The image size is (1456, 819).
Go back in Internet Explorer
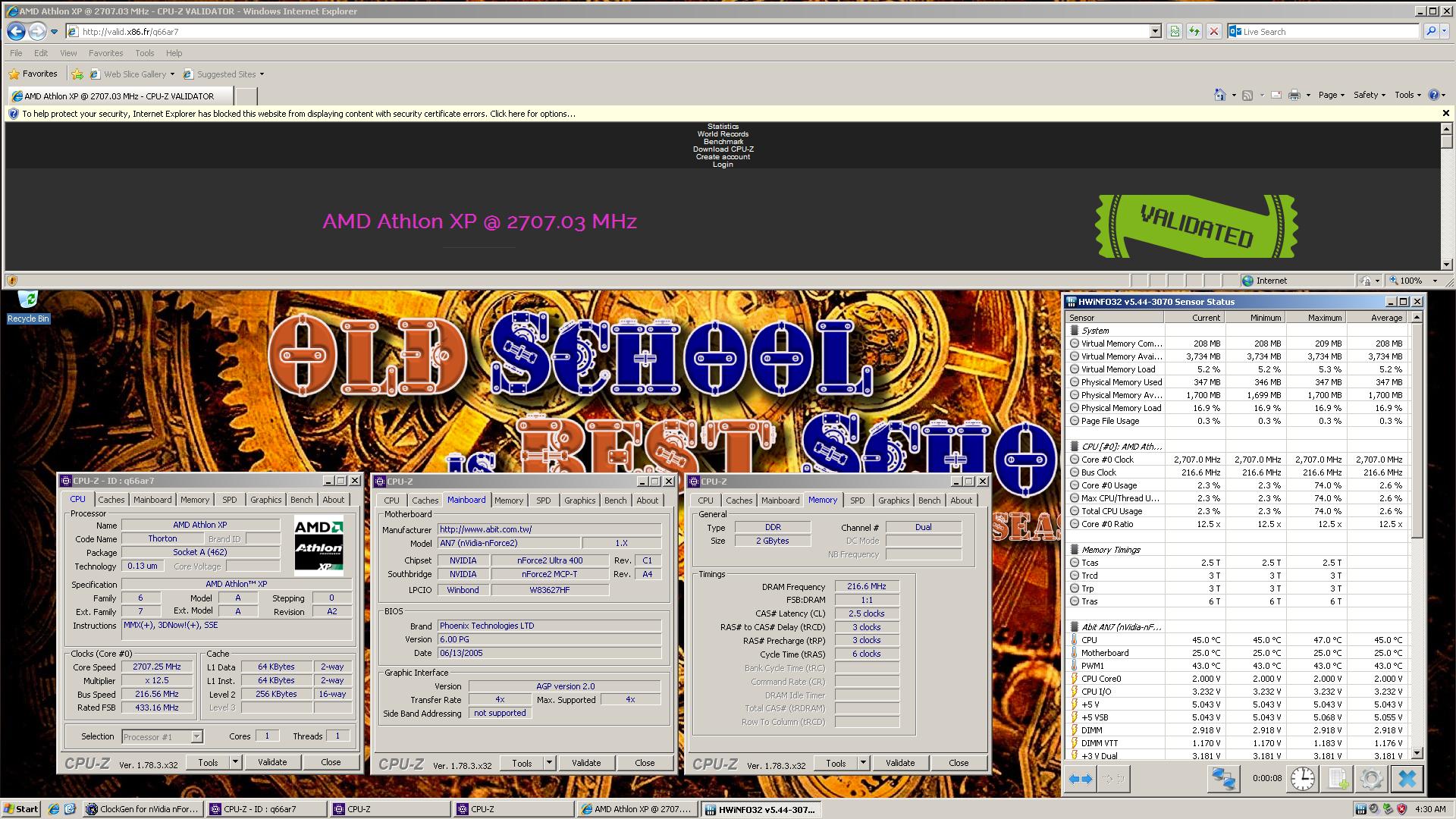[16, 31]
